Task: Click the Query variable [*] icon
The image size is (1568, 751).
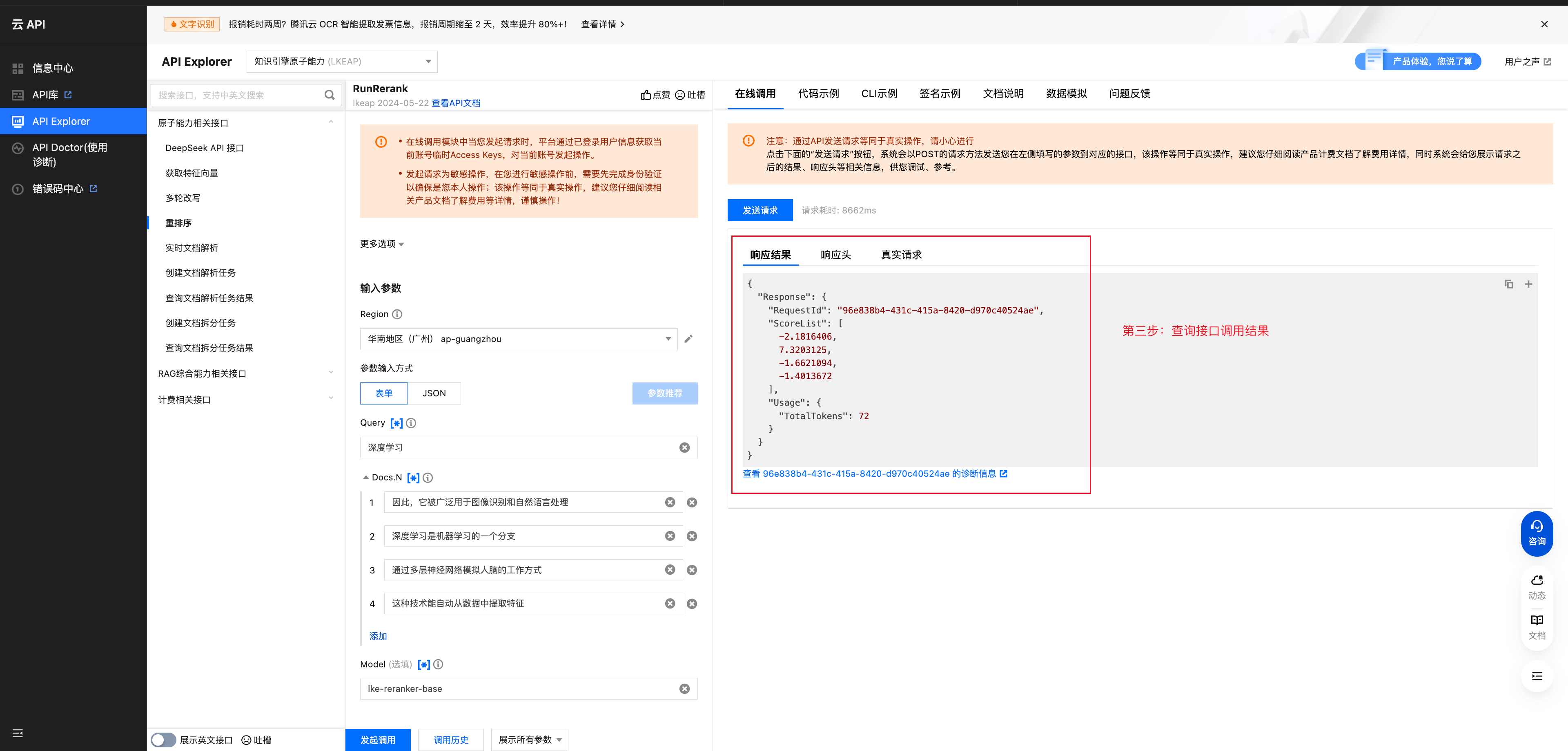Action: pyautogui.click(x=396, y=423)
